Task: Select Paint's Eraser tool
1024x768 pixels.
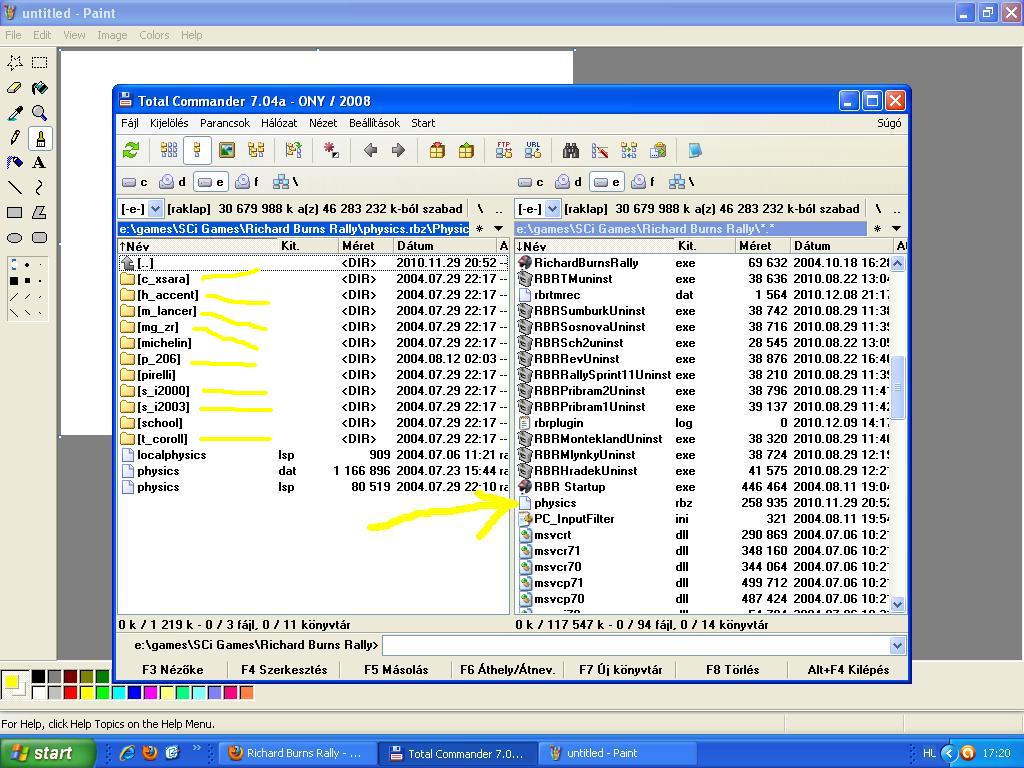Action: (14, 88)
